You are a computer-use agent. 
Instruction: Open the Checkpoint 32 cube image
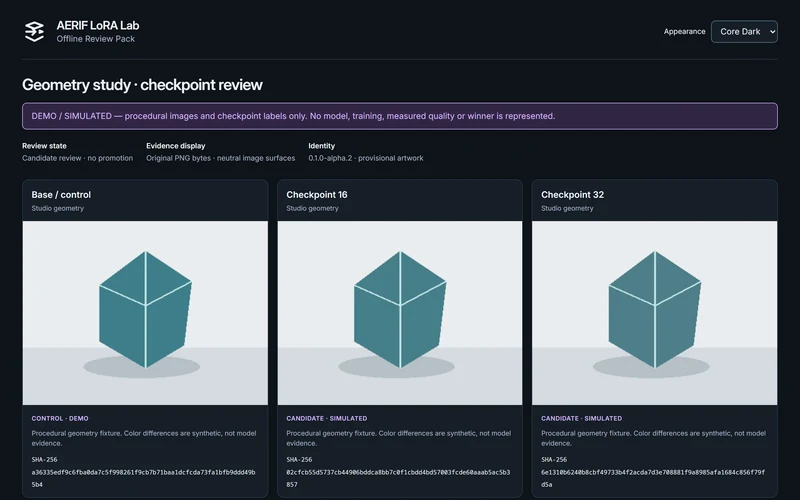655,313
